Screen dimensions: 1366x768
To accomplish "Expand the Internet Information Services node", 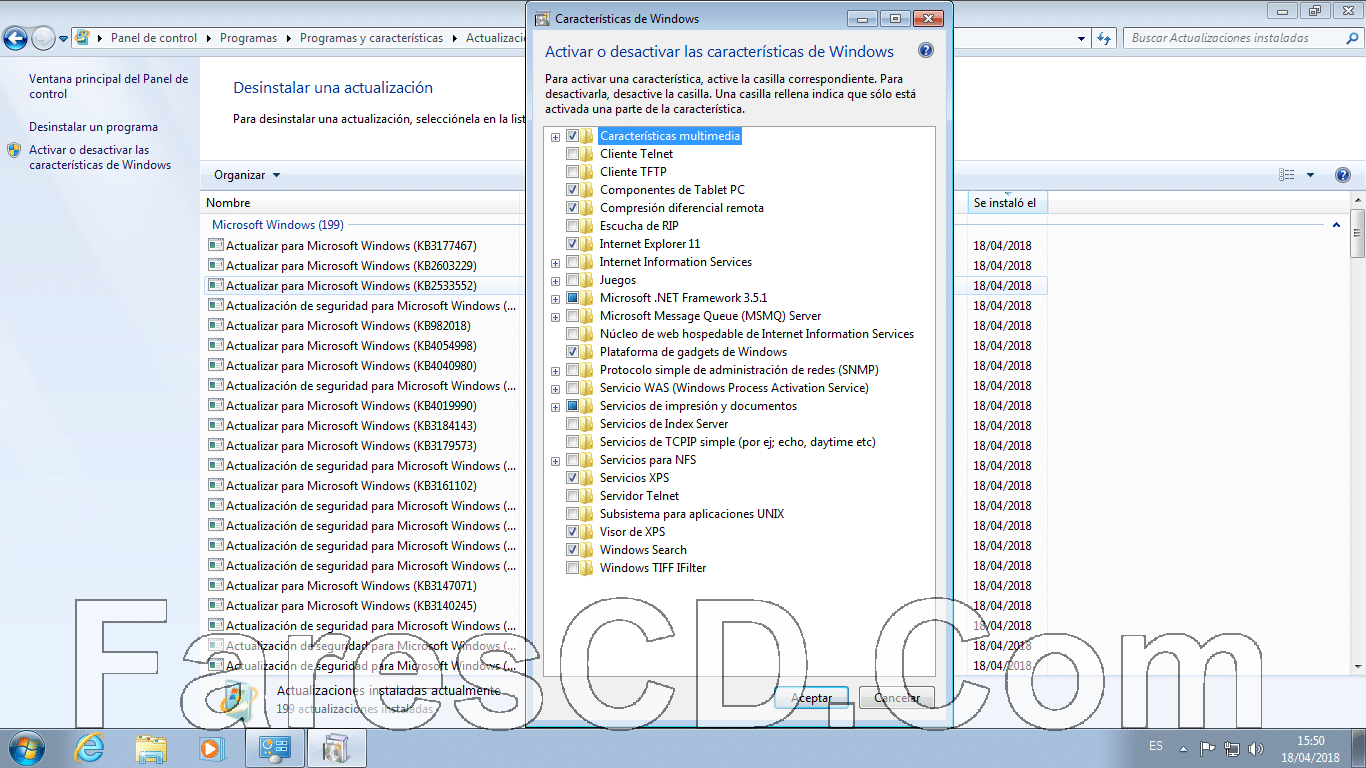I will pyautogui.click(x=555, y=263).
